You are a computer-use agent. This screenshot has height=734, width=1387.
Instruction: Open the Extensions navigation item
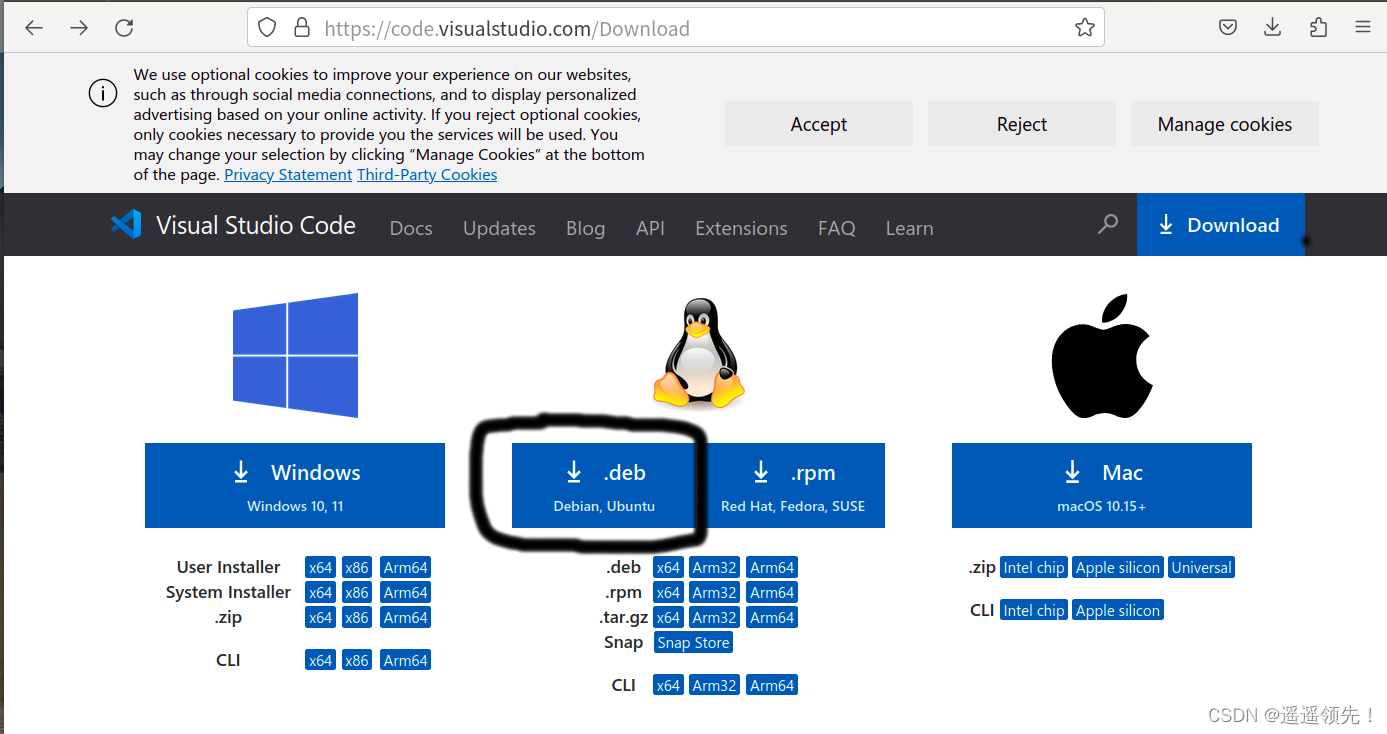pyautogui.click(x=741, y=228)
